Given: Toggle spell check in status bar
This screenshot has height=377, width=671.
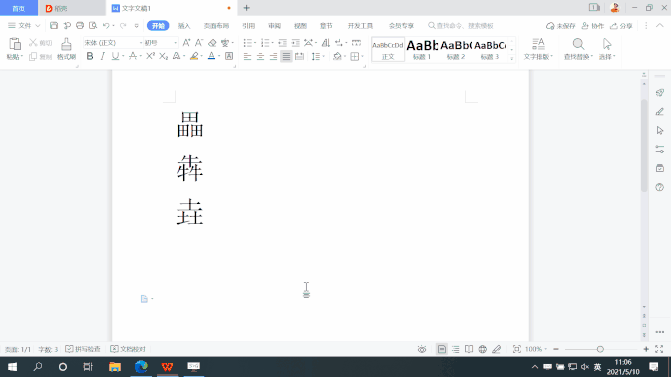Looking at the screenshot, I should pyautogui.click(x=83, y=349).
